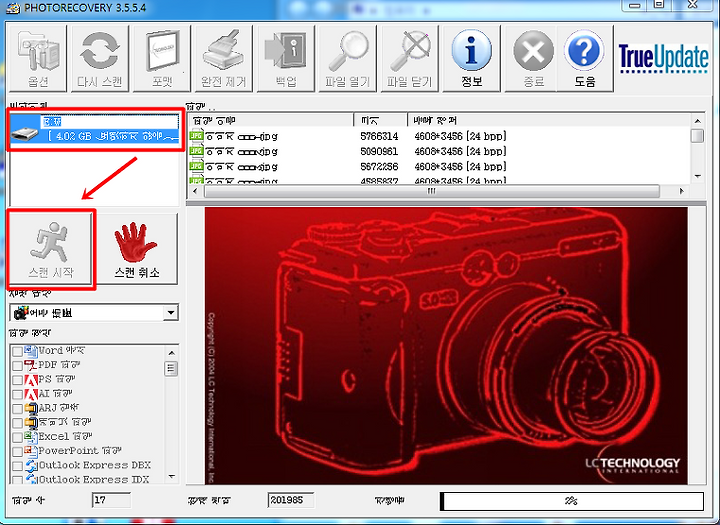
Task: Click 4608*3456 [24 bpp] in the 5766314 row
Action: coord(460,136)
